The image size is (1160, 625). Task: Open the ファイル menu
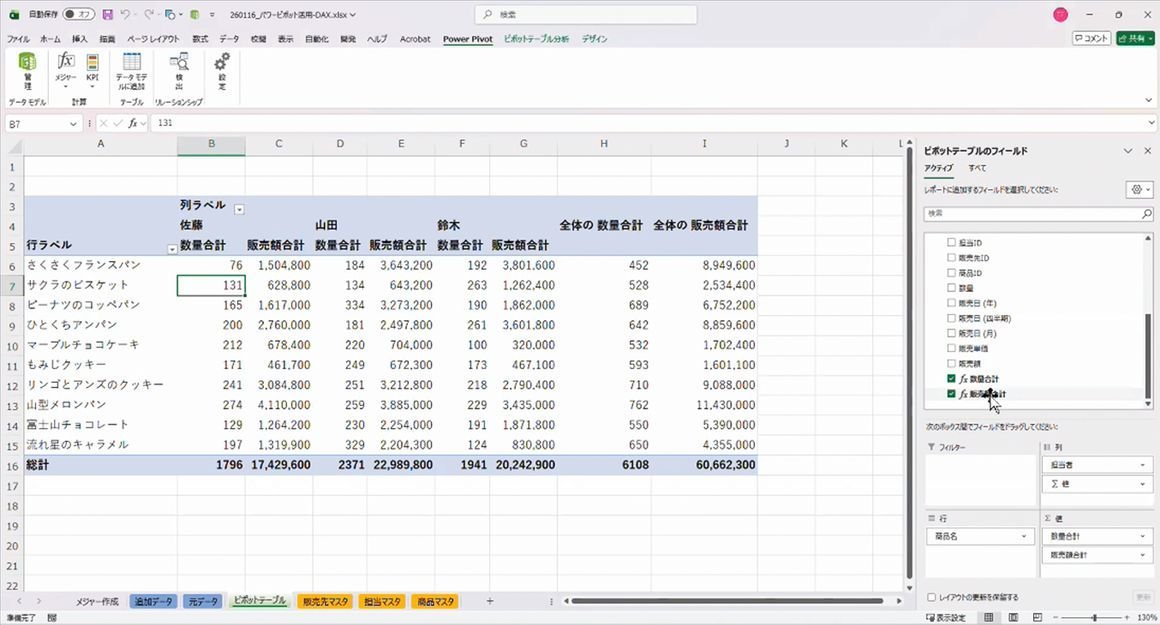[x=18, y=39]
